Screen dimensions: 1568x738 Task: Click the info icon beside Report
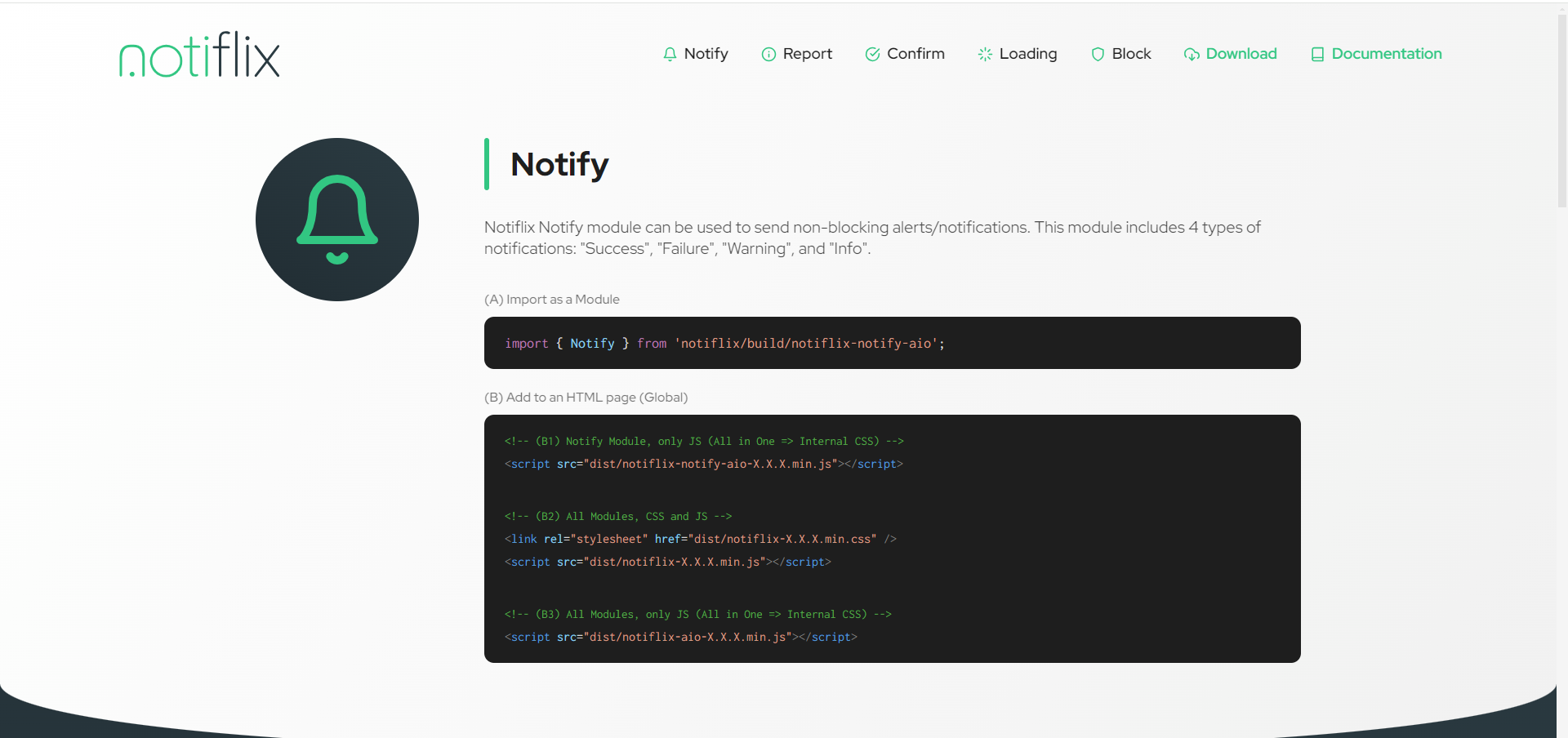pyautogui.click(x=768, y=55)
